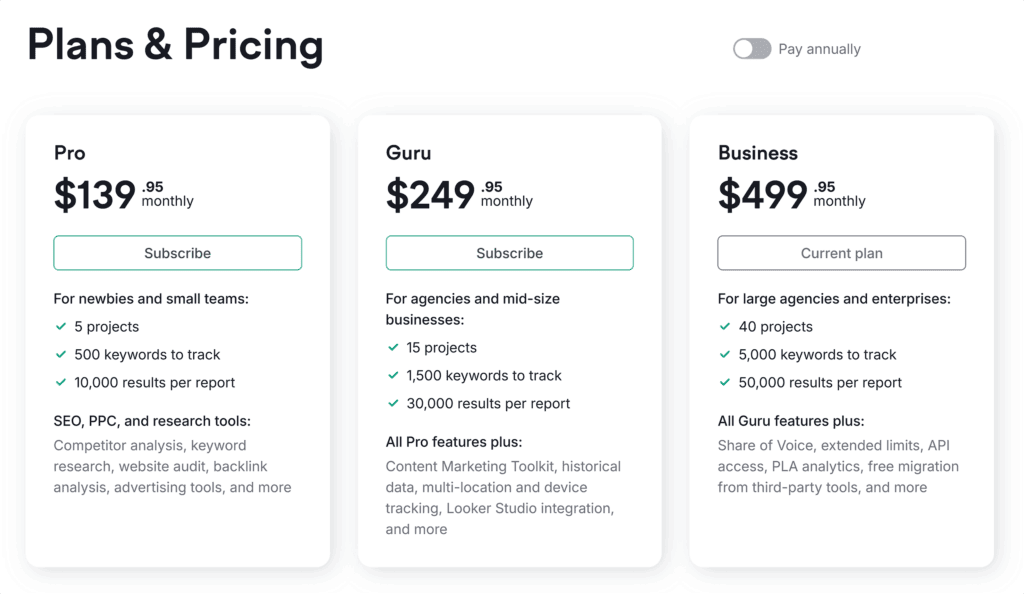
Task: Click checkmark beside 50,000 results per report
Action: point(724,383)
